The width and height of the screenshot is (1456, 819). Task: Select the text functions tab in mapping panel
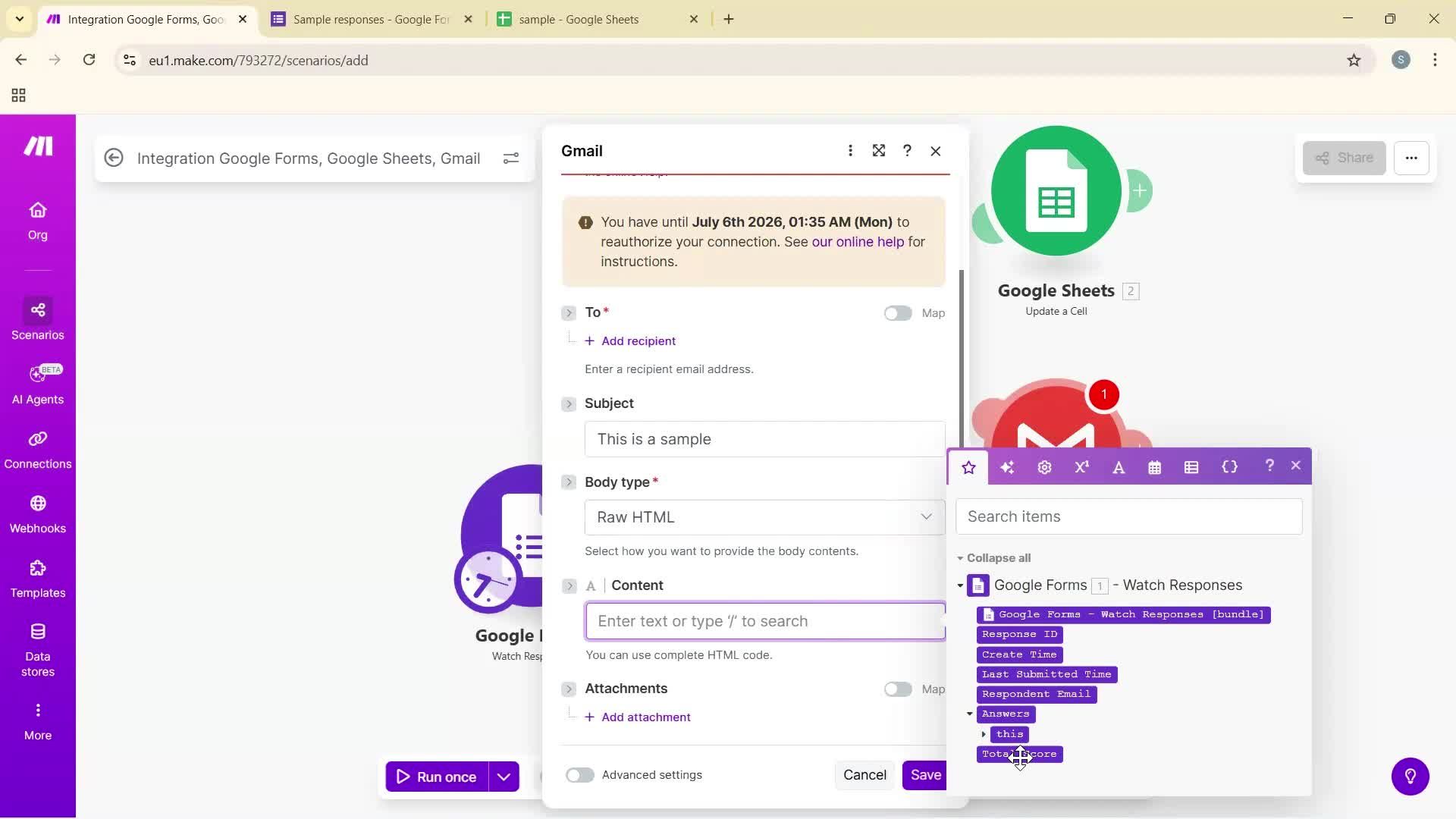click(1119, 467)
